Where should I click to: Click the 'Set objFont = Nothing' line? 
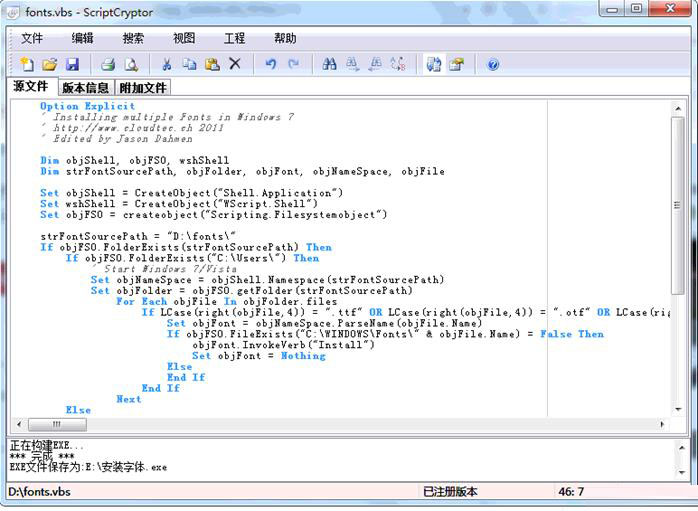pos(259,356)
